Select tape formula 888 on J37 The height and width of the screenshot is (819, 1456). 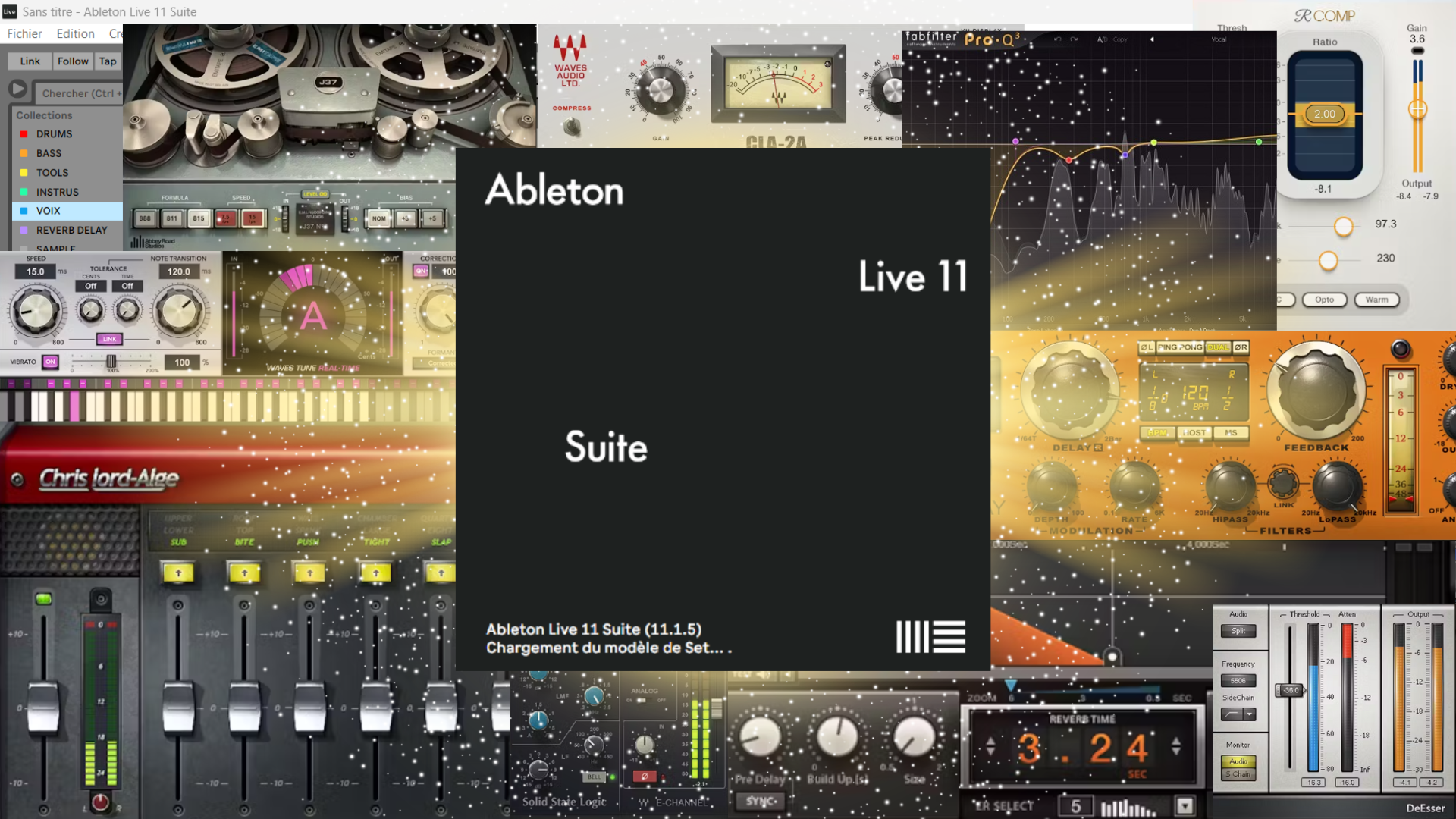point(145,218)
